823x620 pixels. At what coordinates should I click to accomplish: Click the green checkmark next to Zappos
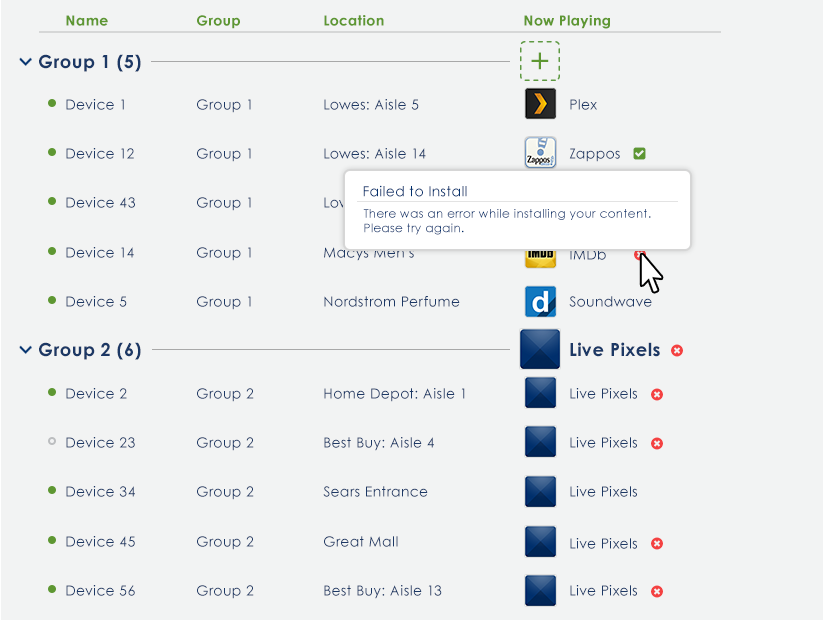tap(640, 154)
